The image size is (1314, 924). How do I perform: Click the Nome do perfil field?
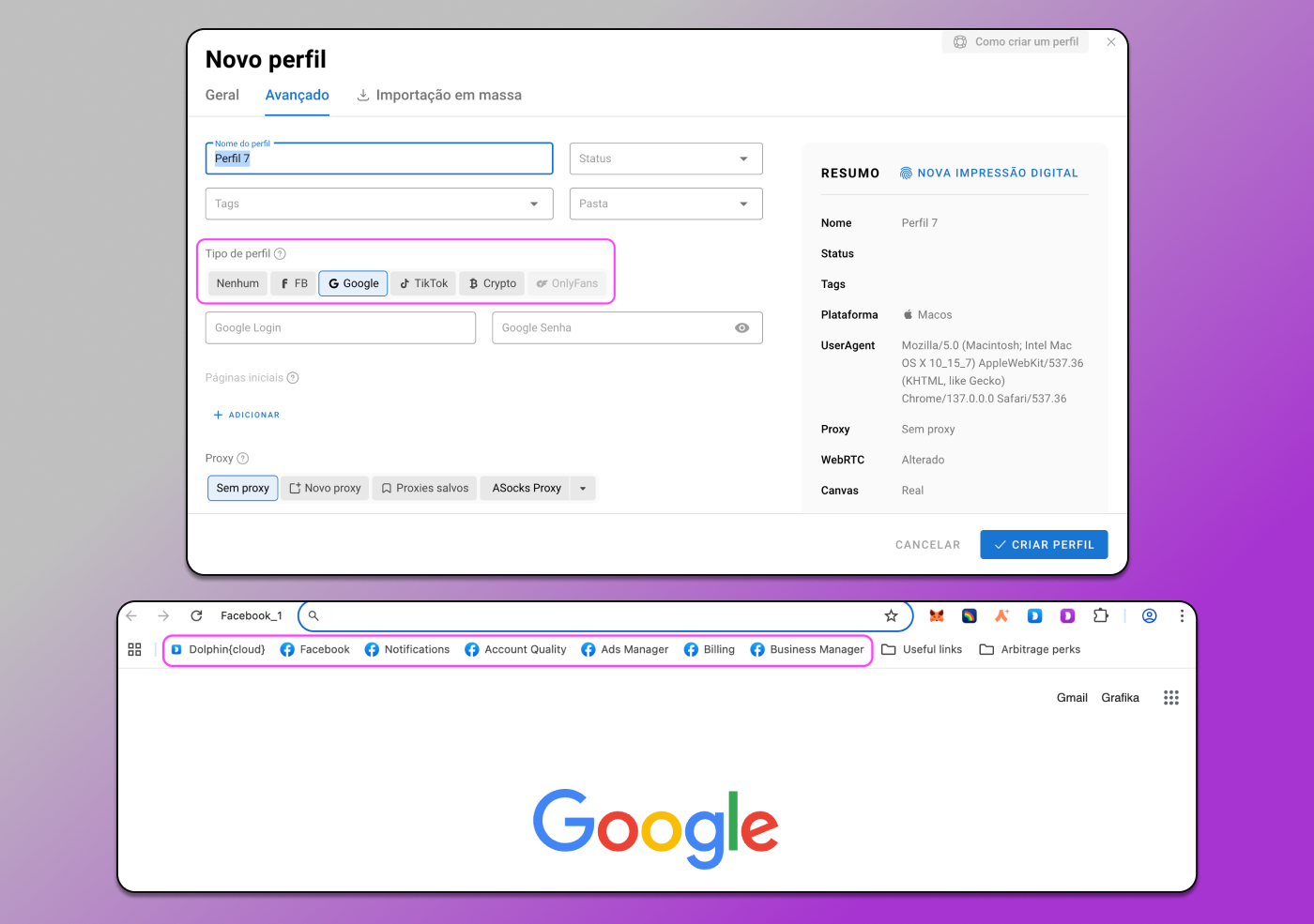click(379, 159)
